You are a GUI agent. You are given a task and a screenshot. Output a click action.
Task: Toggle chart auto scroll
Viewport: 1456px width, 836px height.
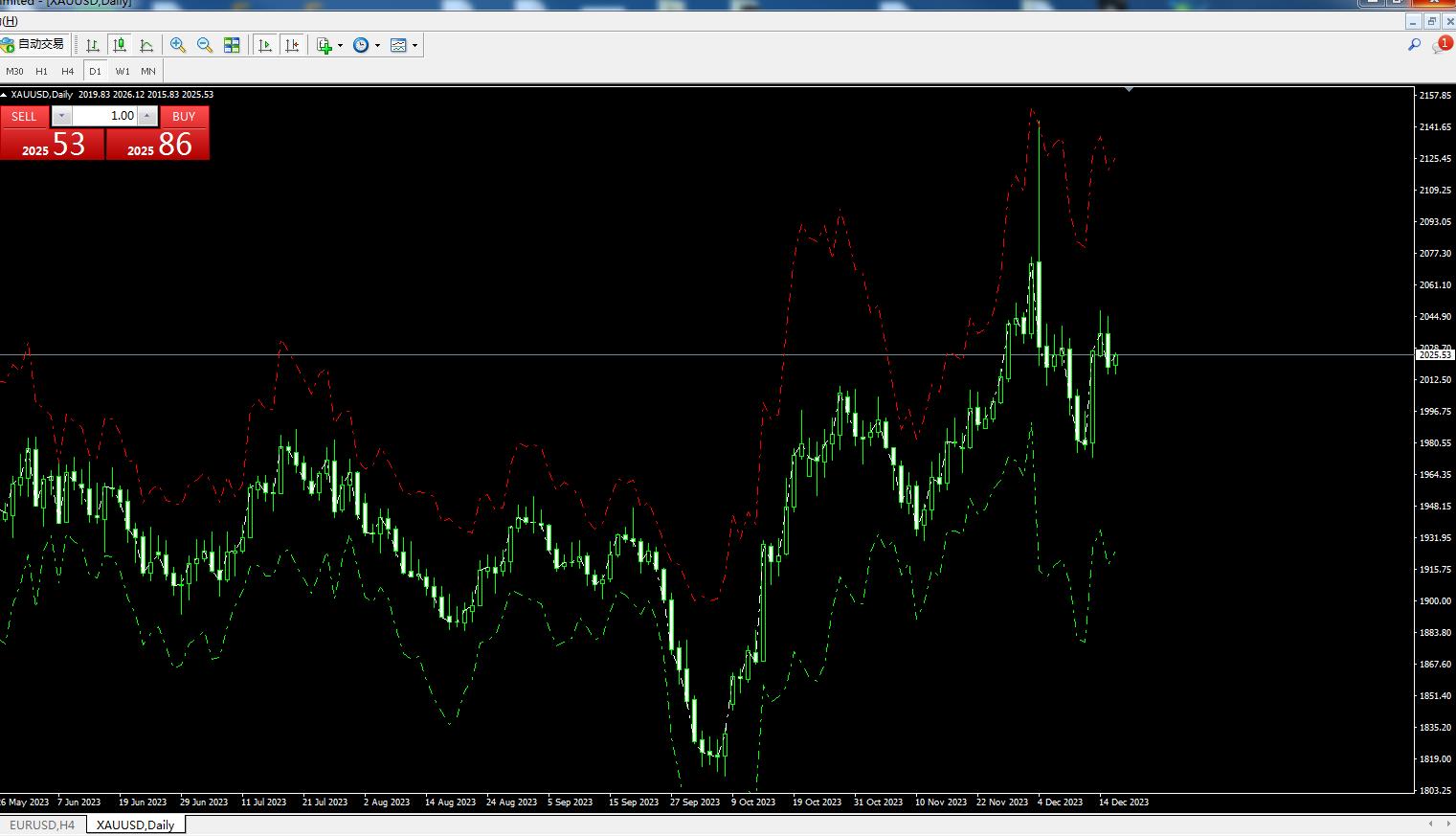265,45
